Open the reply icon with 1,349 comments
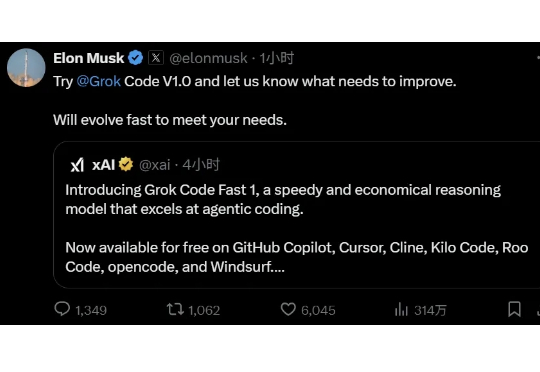 pyautogui.click(x=62, y=309)
